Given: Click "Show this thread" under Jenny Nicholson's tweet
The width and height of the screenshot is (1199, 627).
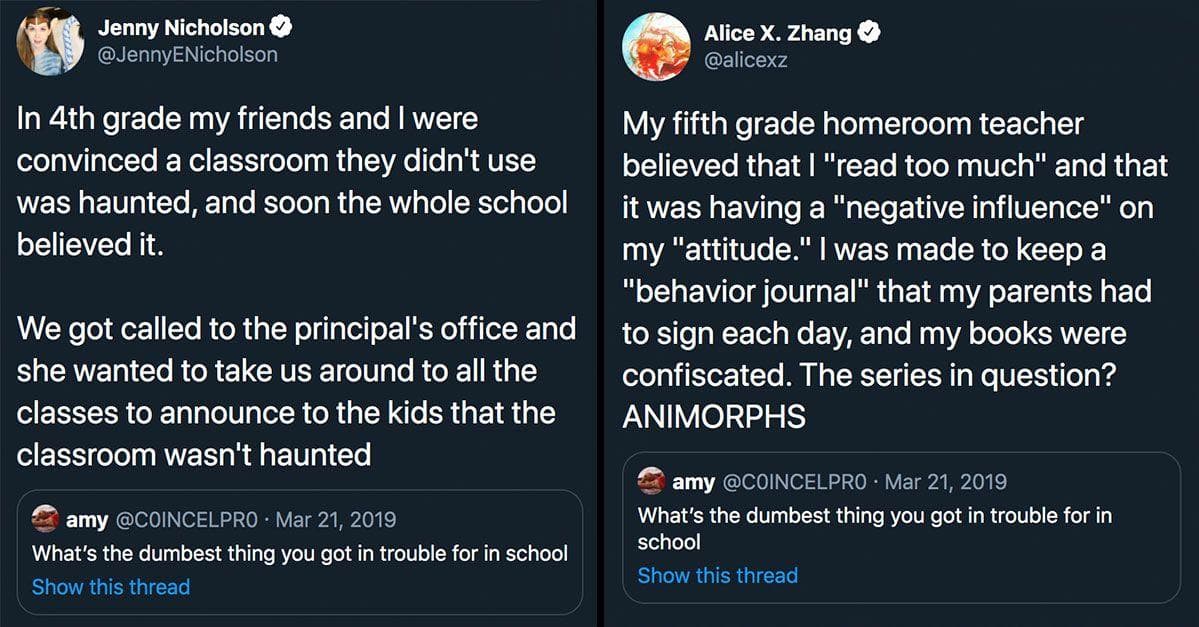Looking at the screenshot, I should 110,587.
